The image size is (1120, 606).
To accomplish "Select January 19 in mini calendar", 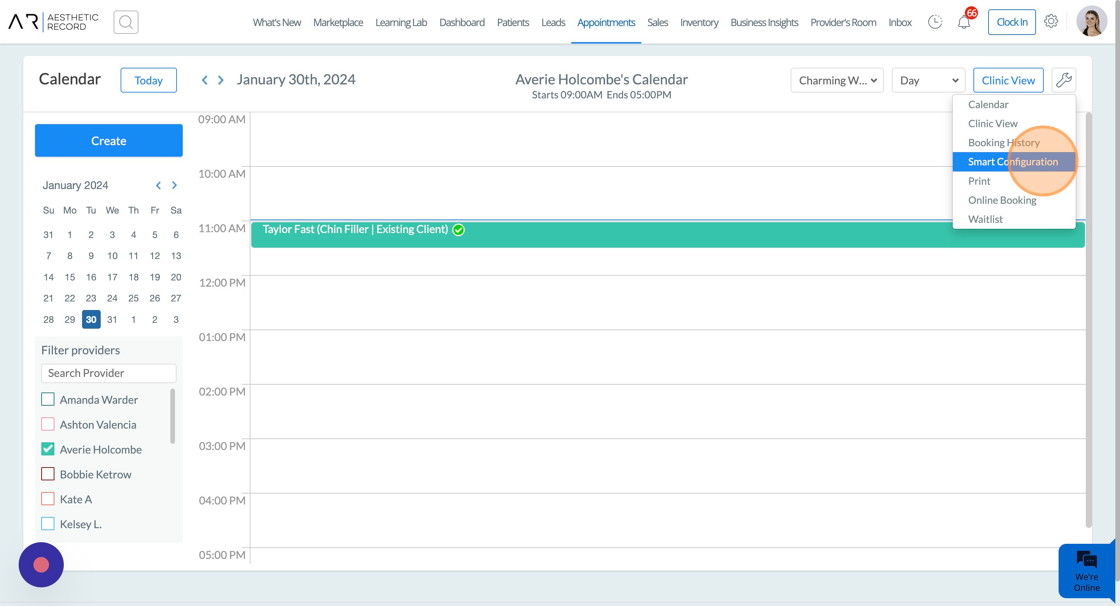I will coord(155,277).
